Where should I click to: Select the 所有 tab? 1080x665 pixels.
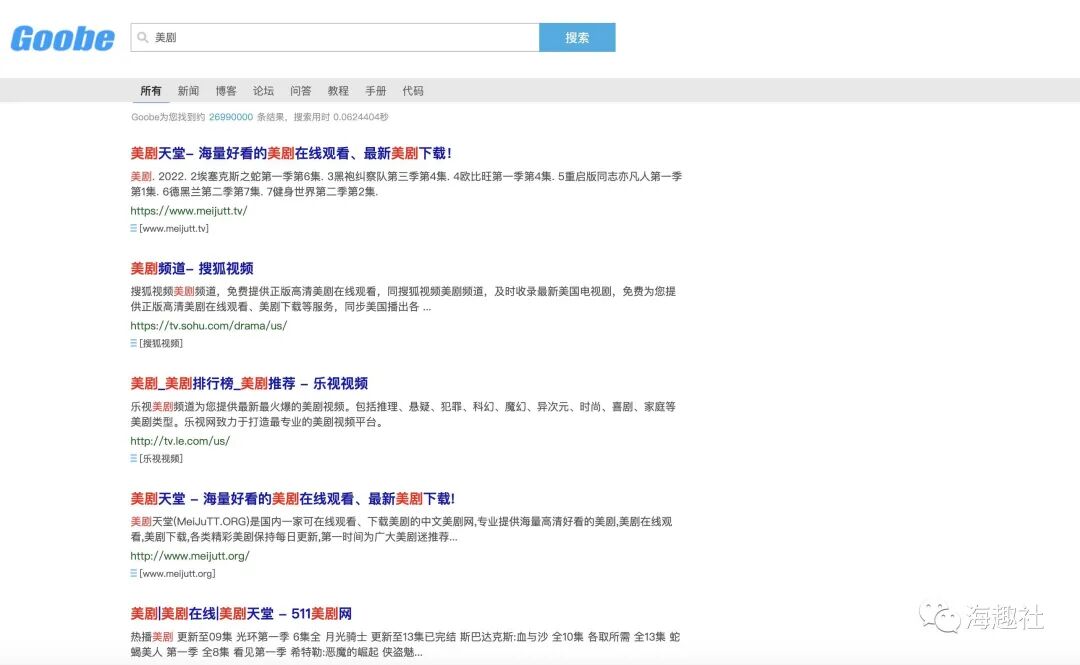pyautogui.click(x=151, y=90)
